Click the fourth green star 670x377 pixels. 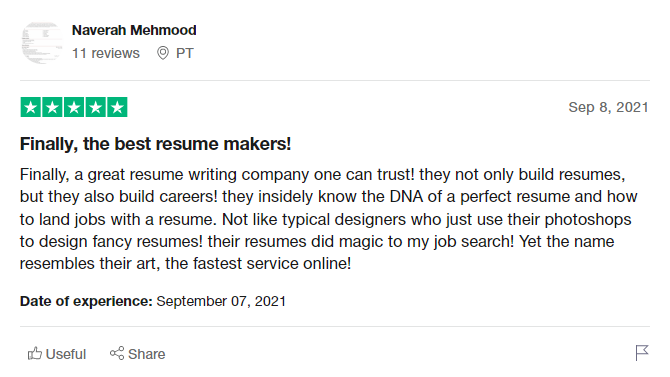point(96,107)
